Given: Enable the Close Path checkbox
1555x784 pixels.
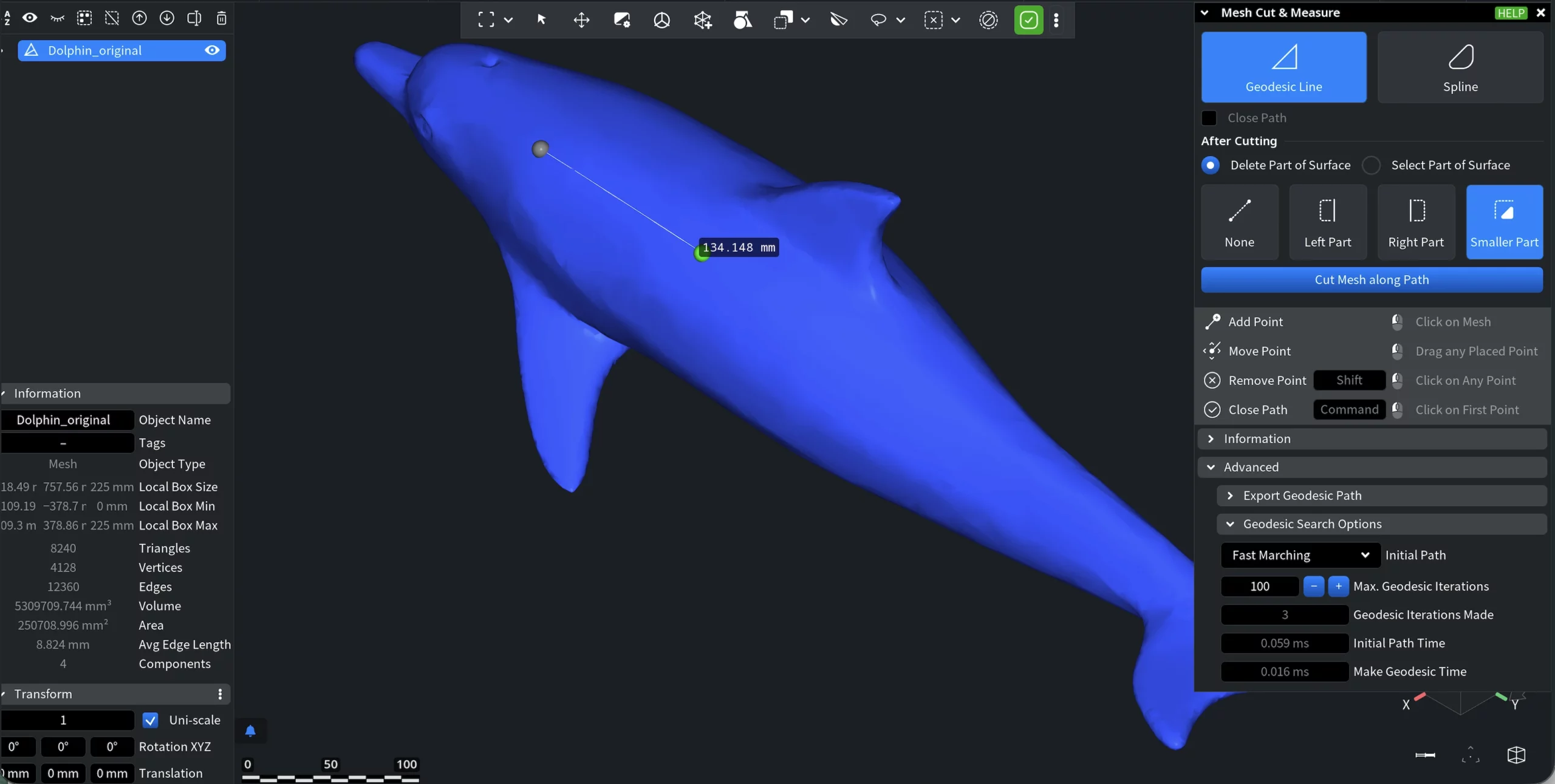Looking at the screenshot, I should tap(1209, 118).
